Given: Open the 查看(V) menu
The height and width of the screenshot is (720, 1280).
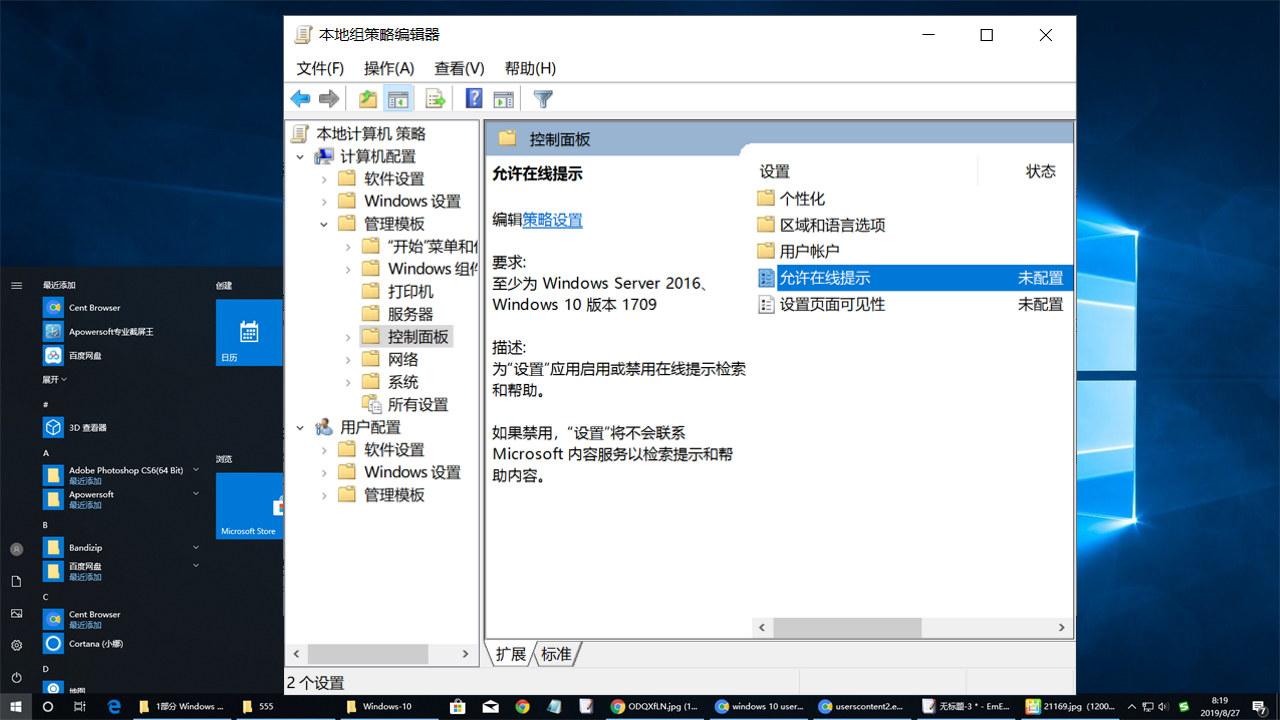Looking at the screenshot, I should [459, 68].
